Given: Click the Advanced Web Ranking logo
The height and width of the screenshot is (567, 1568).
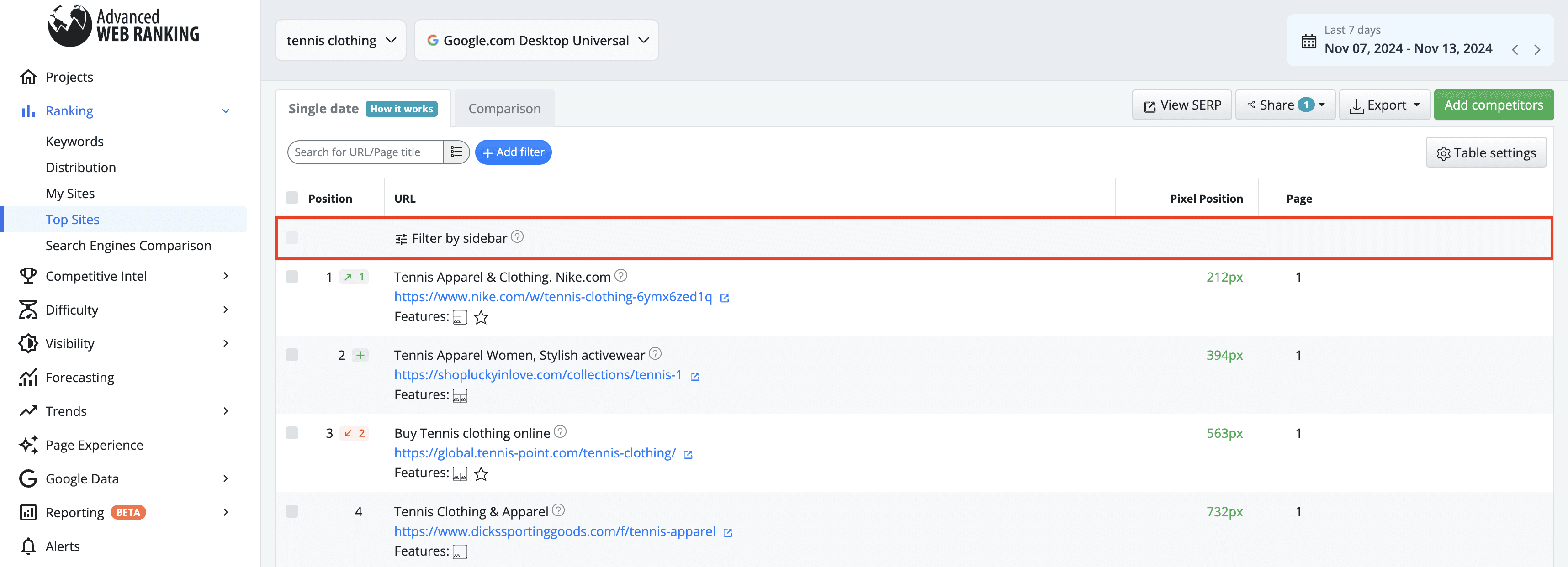Looking at the screenshot, I should click(x=123, y=26).
